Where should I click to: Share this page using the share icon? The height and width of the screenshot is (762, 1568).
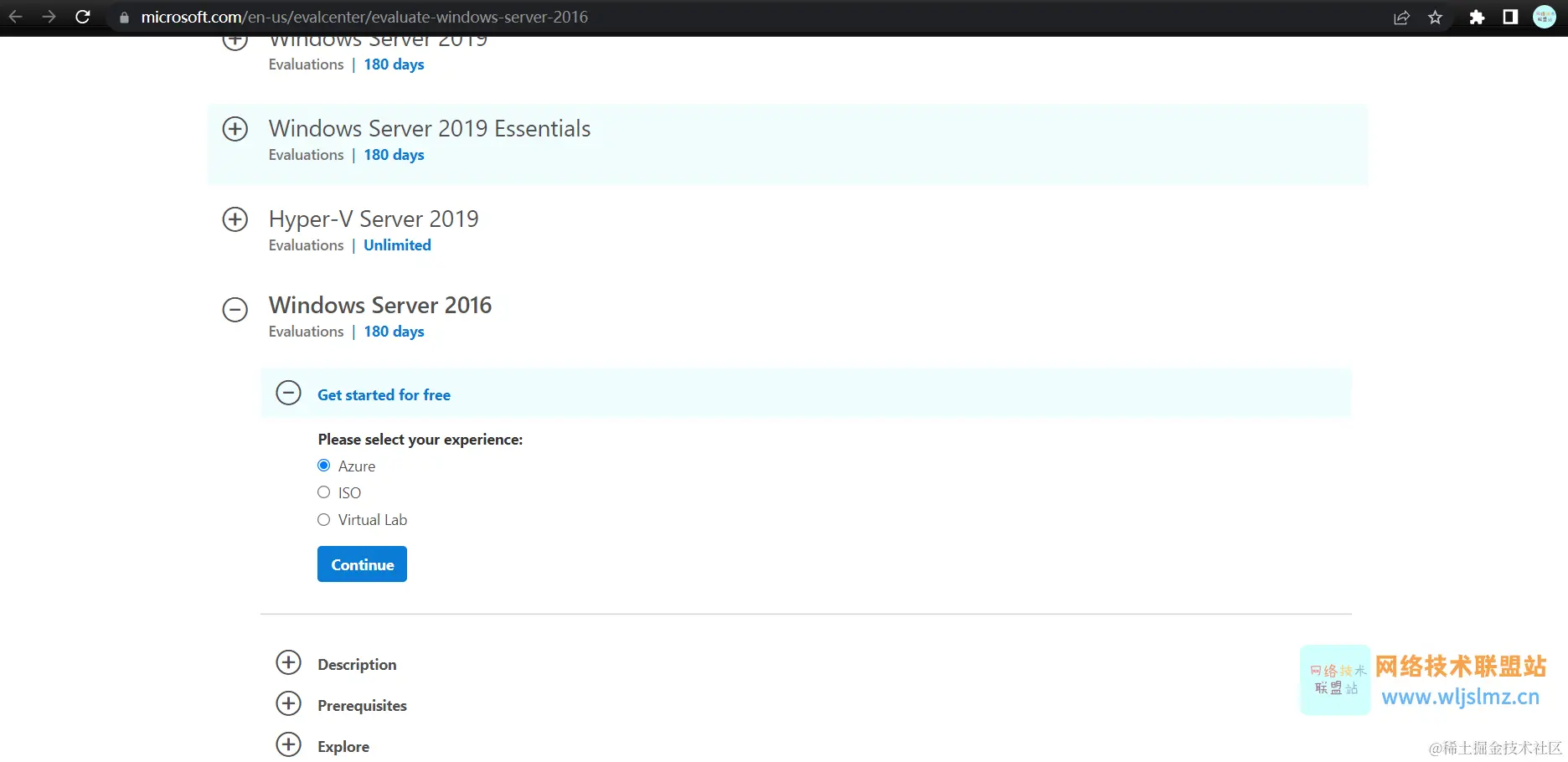[x=1401, y=18]
